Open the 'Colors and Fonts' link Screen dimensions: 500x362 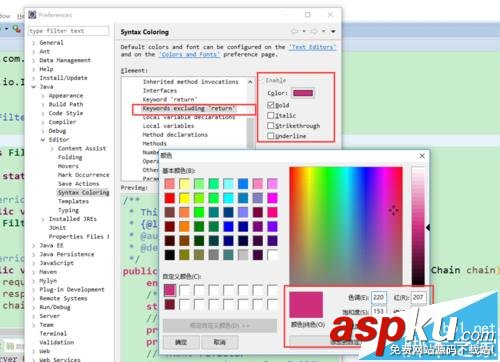click(x=189, y=54)
